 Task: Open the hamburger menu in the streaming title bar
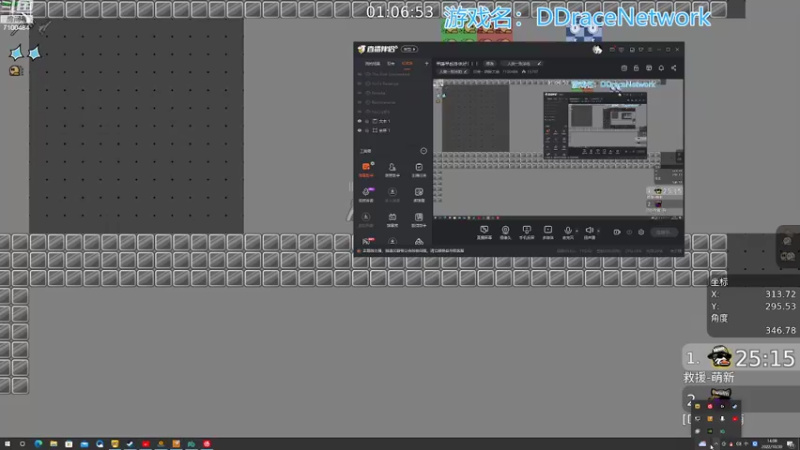[x=650, y=49]
